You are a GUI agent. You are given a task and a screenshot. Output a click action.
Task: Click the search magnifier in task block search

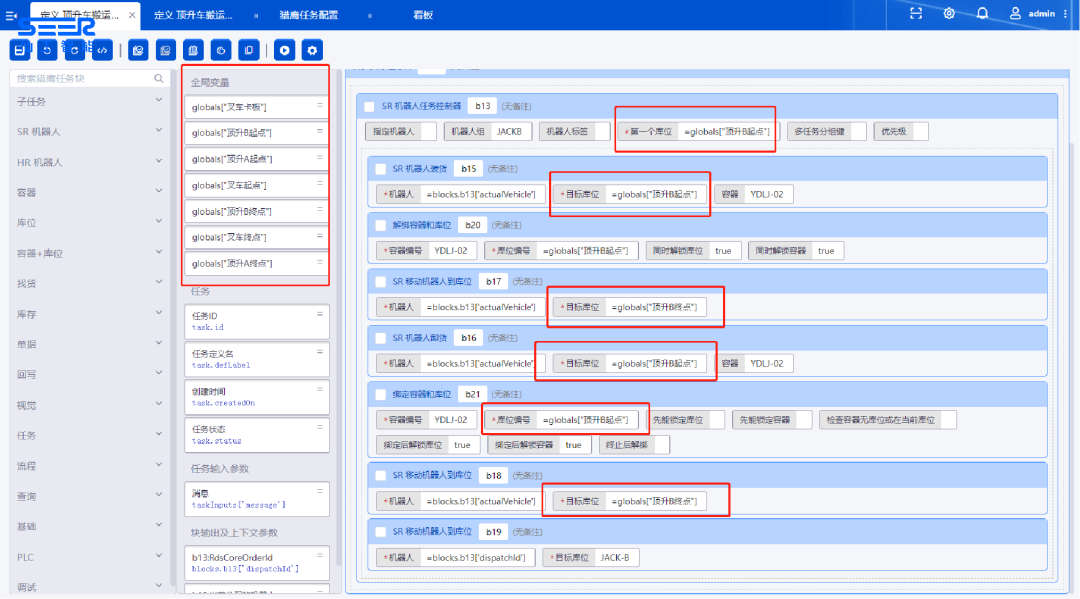[x=159, y=78]
